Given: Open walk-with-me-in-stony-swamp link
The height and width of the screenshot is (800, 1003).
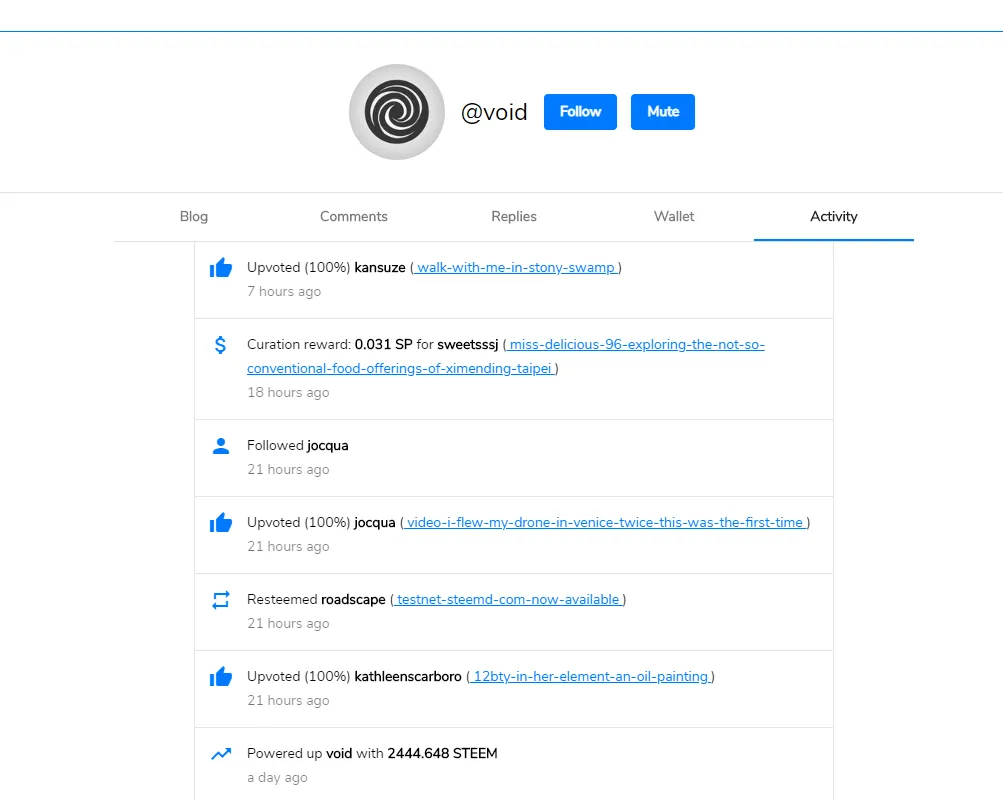Looking at the screenshot, I should coord(516,267).
